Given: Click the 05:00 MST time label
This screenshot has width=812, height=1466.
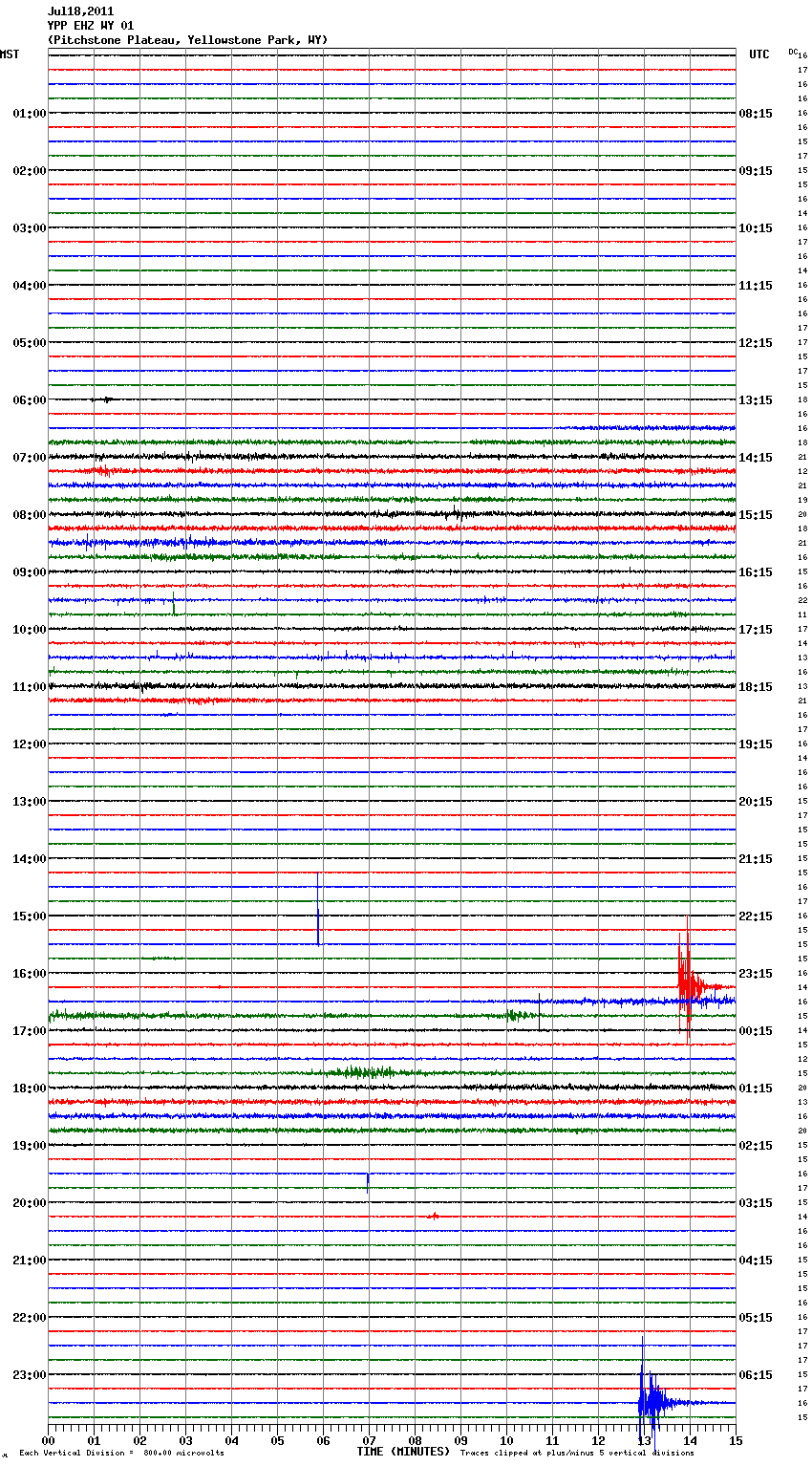Looking at the screenshot, I should [29, 343].
